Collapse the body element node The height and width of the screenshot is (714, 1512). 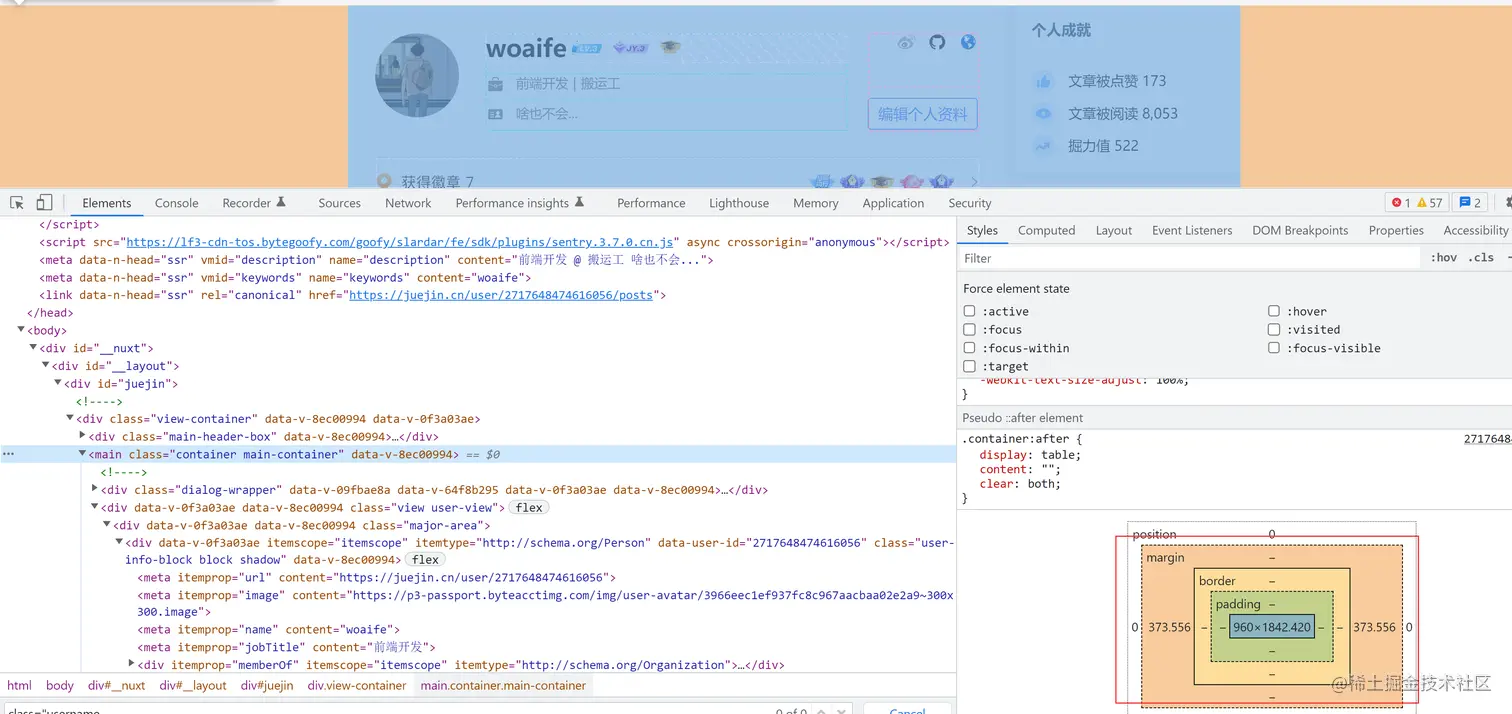(x=22, y=330)
